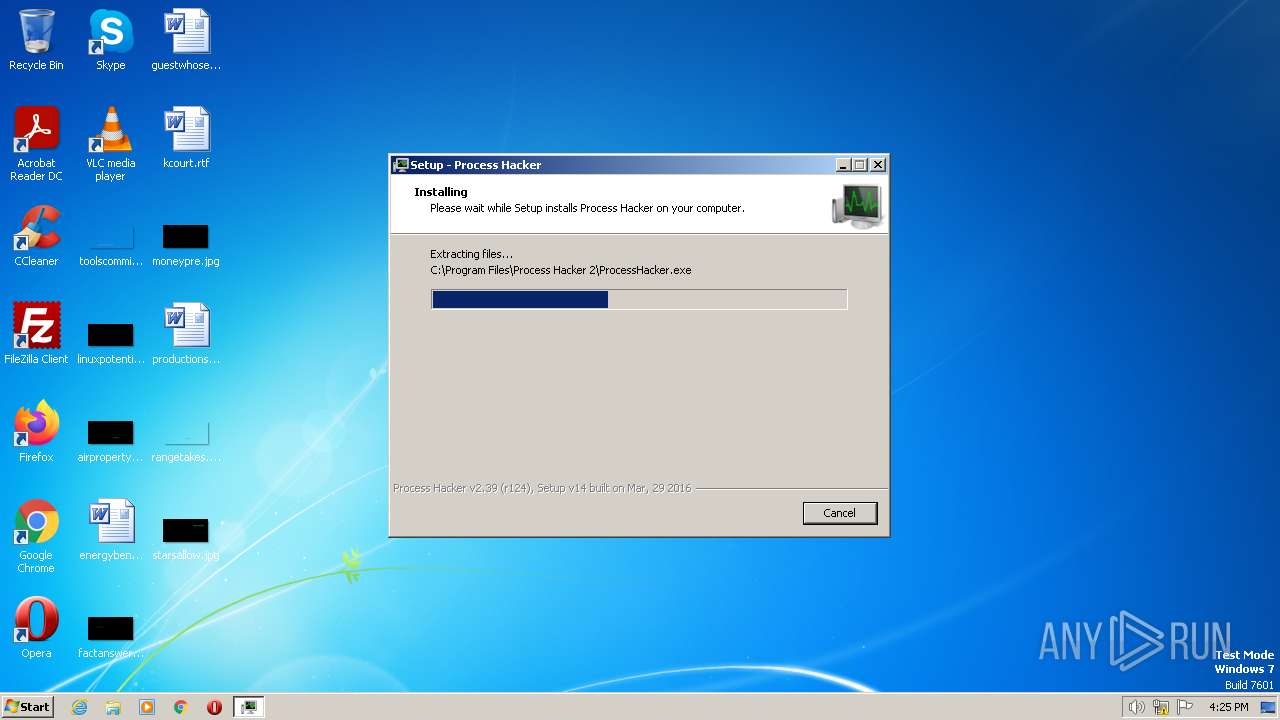
Task: Click the 4:25 PM system clock
Action: [x=1228, y=707]
